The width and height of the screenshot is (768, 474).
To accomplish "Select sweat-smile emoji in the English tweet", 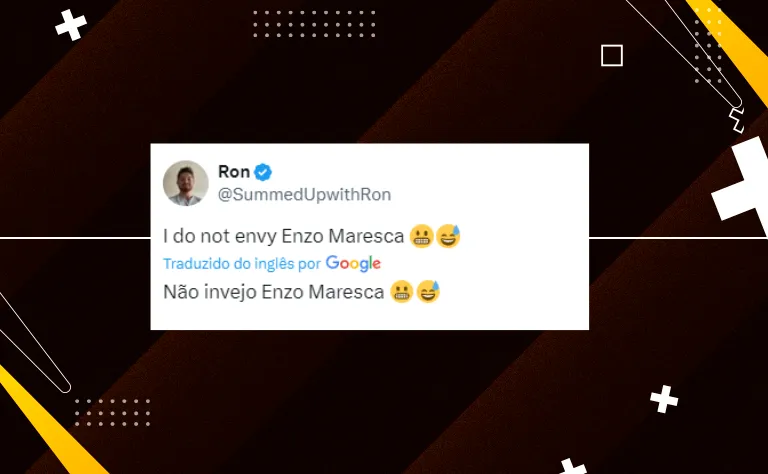I will click(x=448, y=236).
